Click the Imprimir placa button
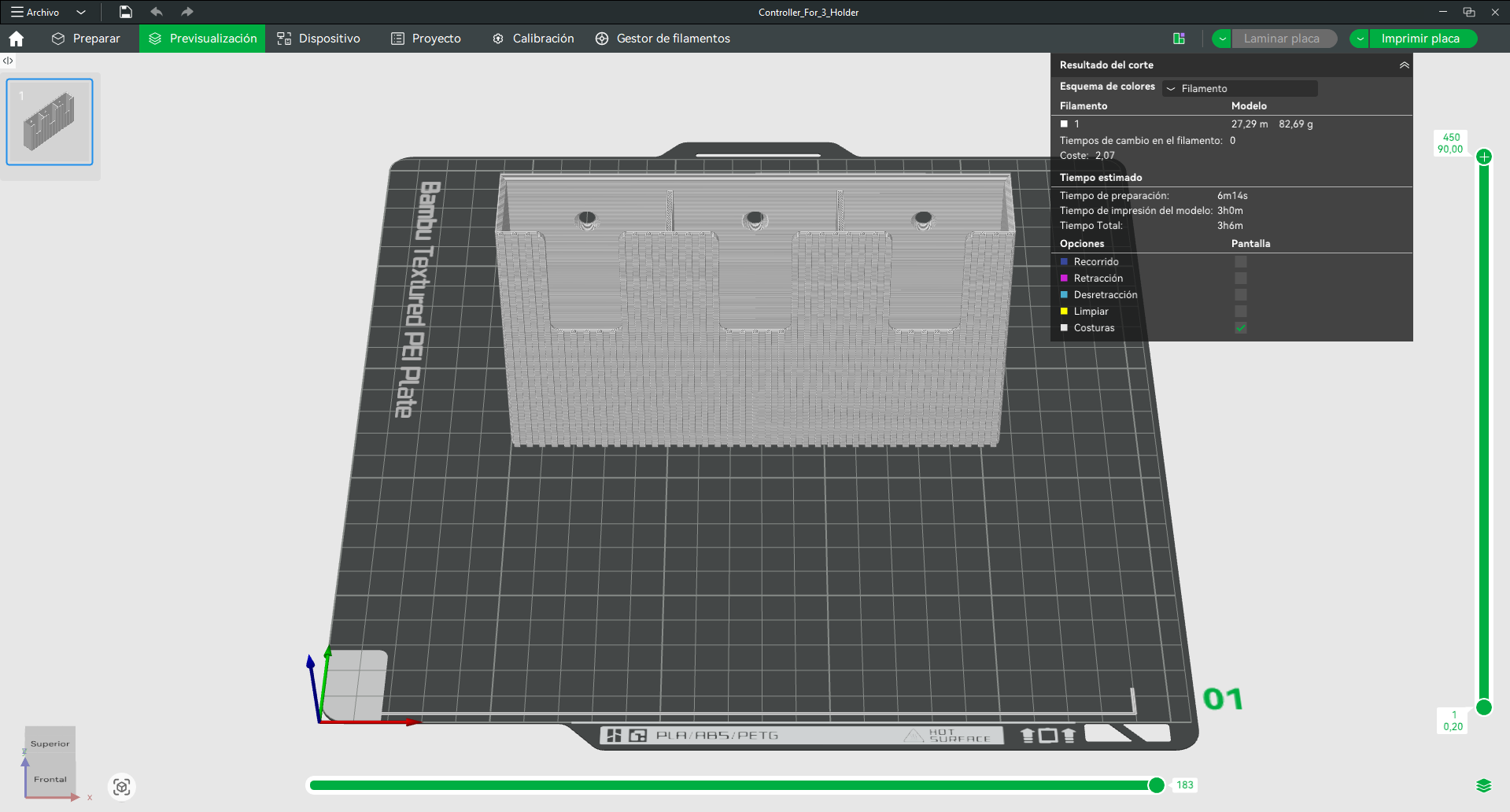This screenshot has width=1510, height=812. (1423, 39)
